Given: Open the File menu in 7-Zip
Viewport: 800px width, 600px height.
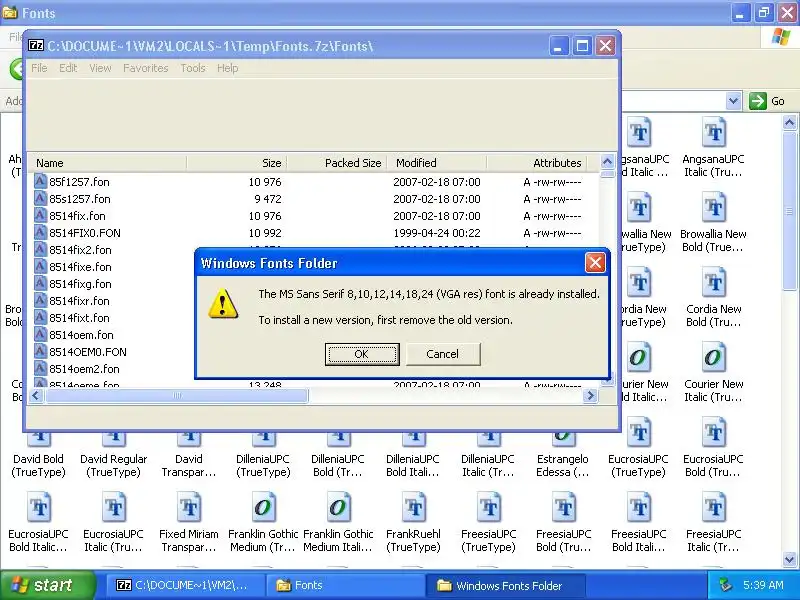Looking at the screenshot, I should 39,68.
